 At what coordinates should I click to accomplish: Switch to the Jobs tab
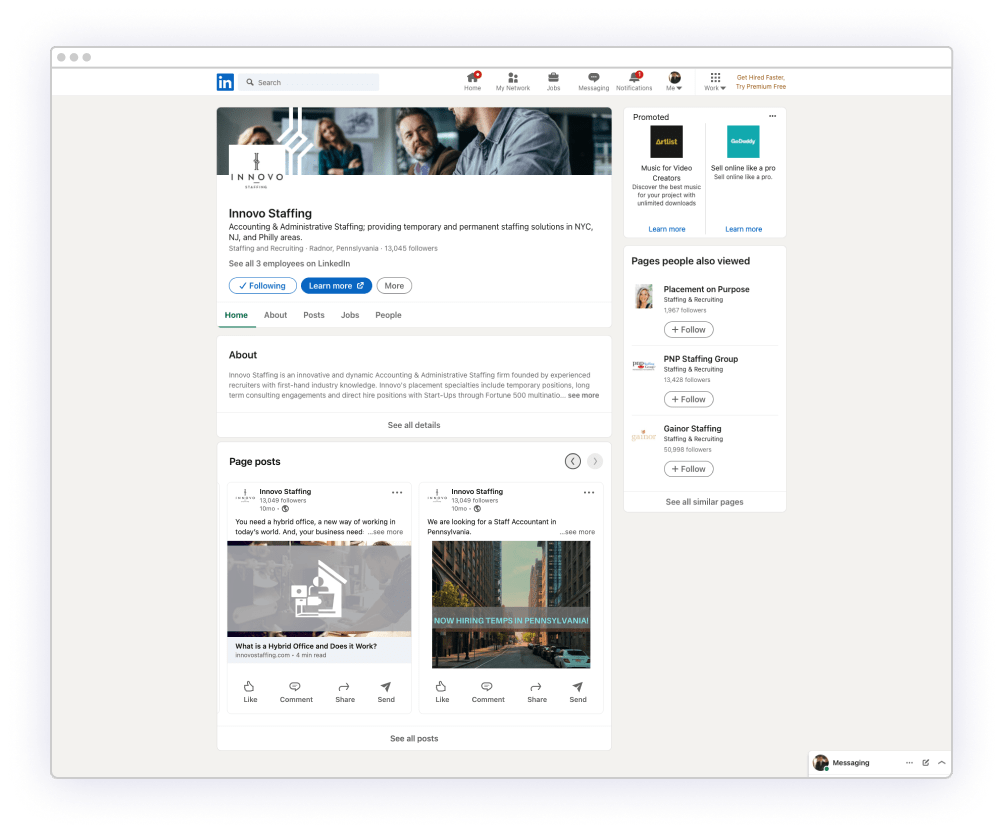(x=350, y=315)
